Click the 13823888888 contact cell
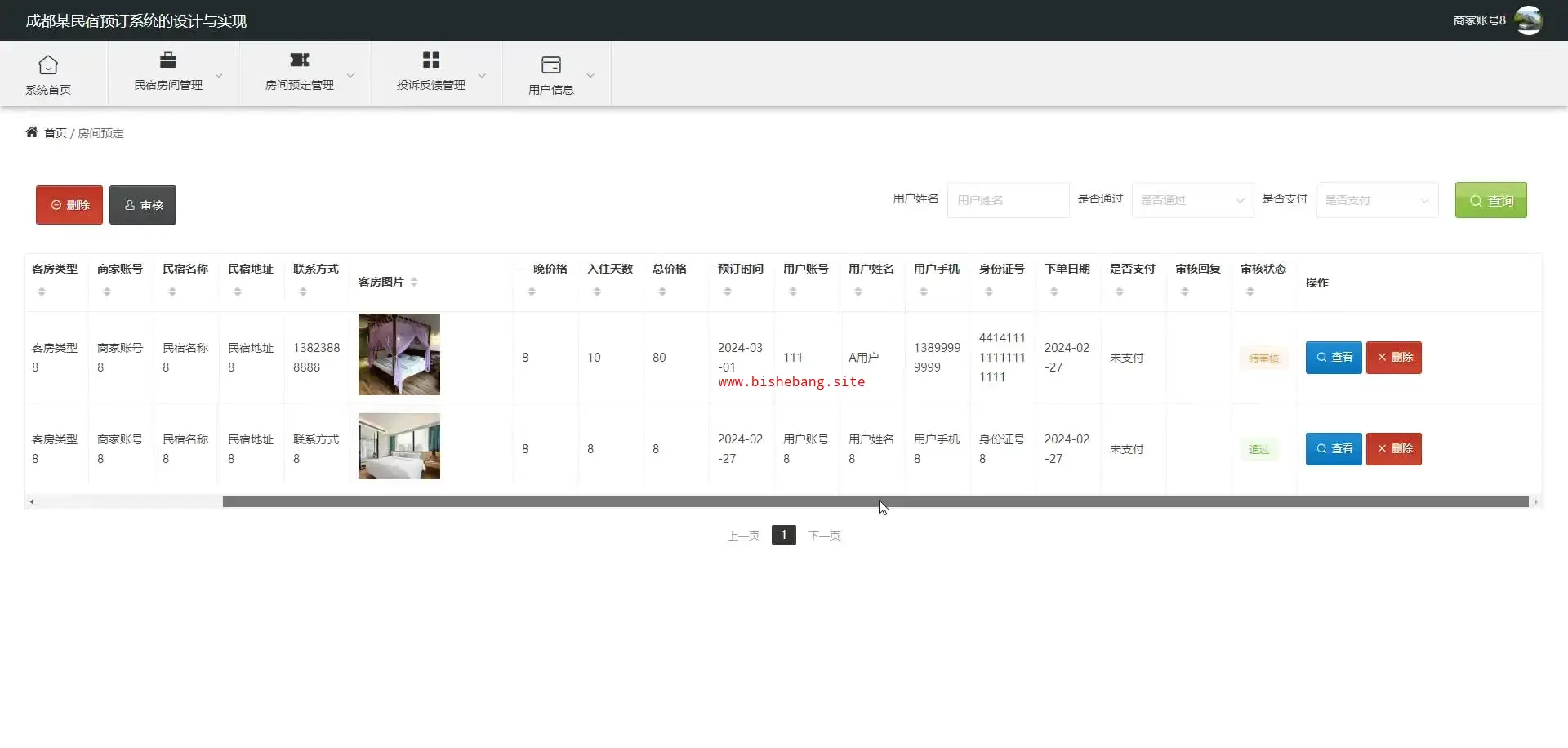The width and height of the screenshot is (1568, 748). [x=317, y=358]
